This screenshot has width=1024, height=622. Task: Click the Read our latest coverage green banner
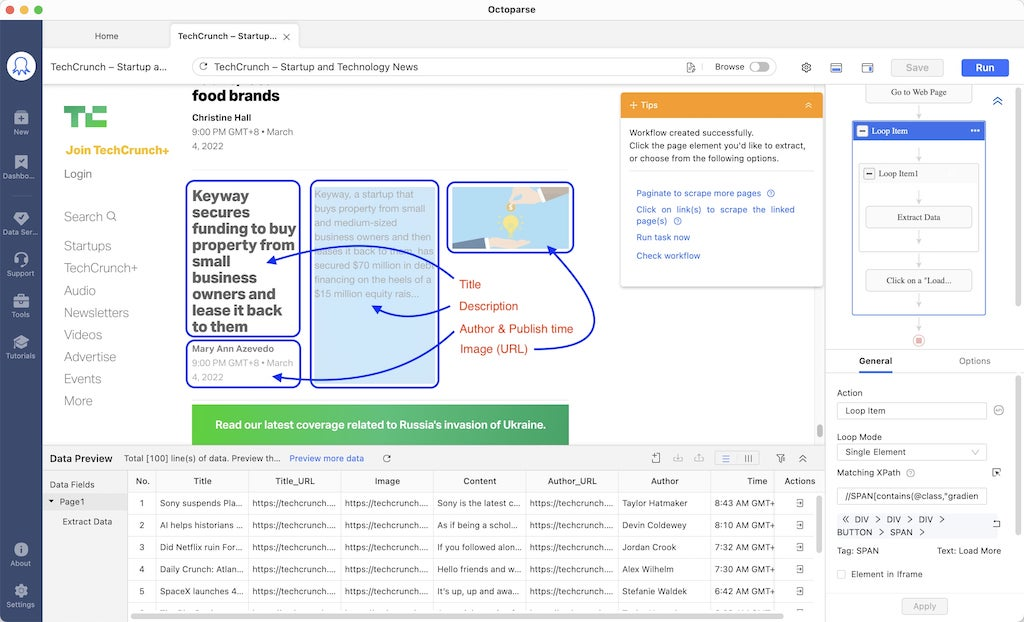[x=380, y=425]
